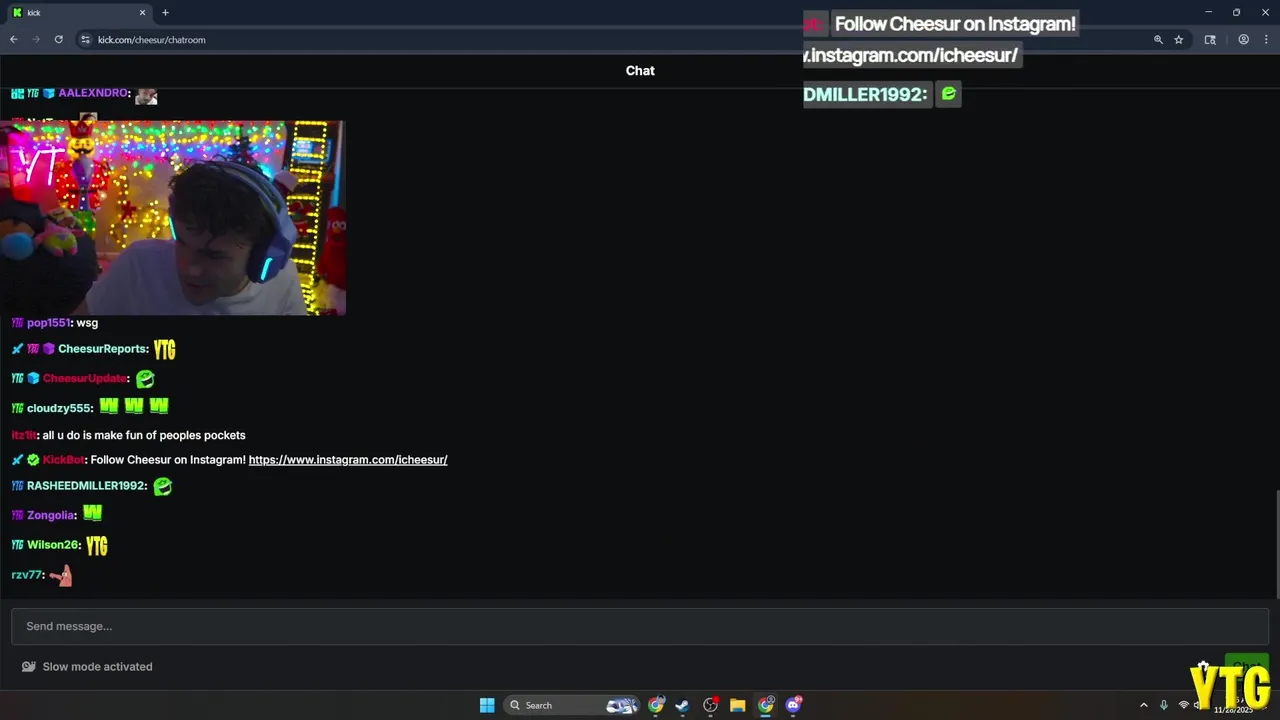This screenshot has width=1280, height=720.
Task: Click the rzv77 username
Action: click(x=27, y=575)
